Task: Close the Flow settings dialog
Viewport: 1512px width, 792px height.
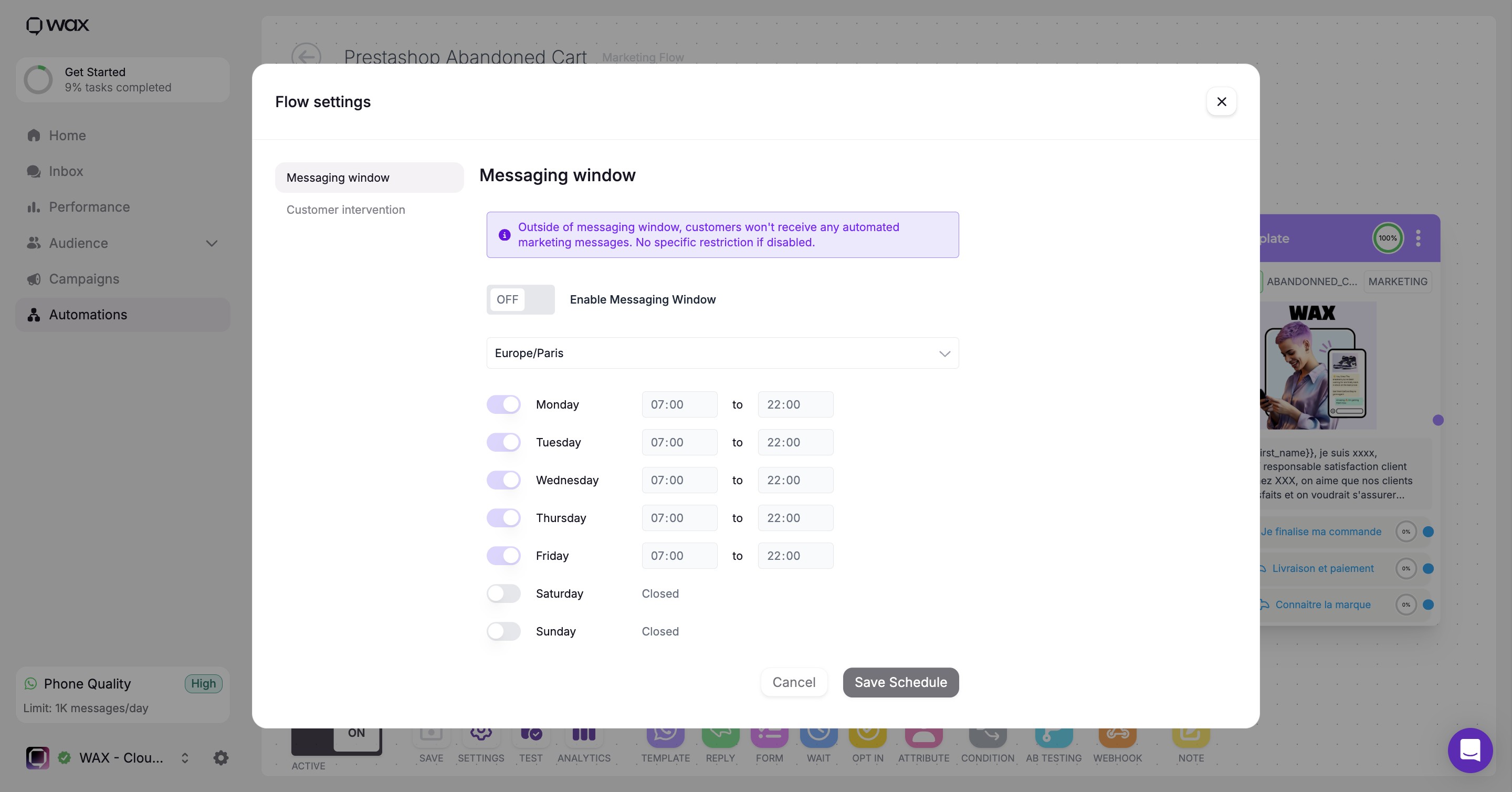Action: coord(1222,101)
